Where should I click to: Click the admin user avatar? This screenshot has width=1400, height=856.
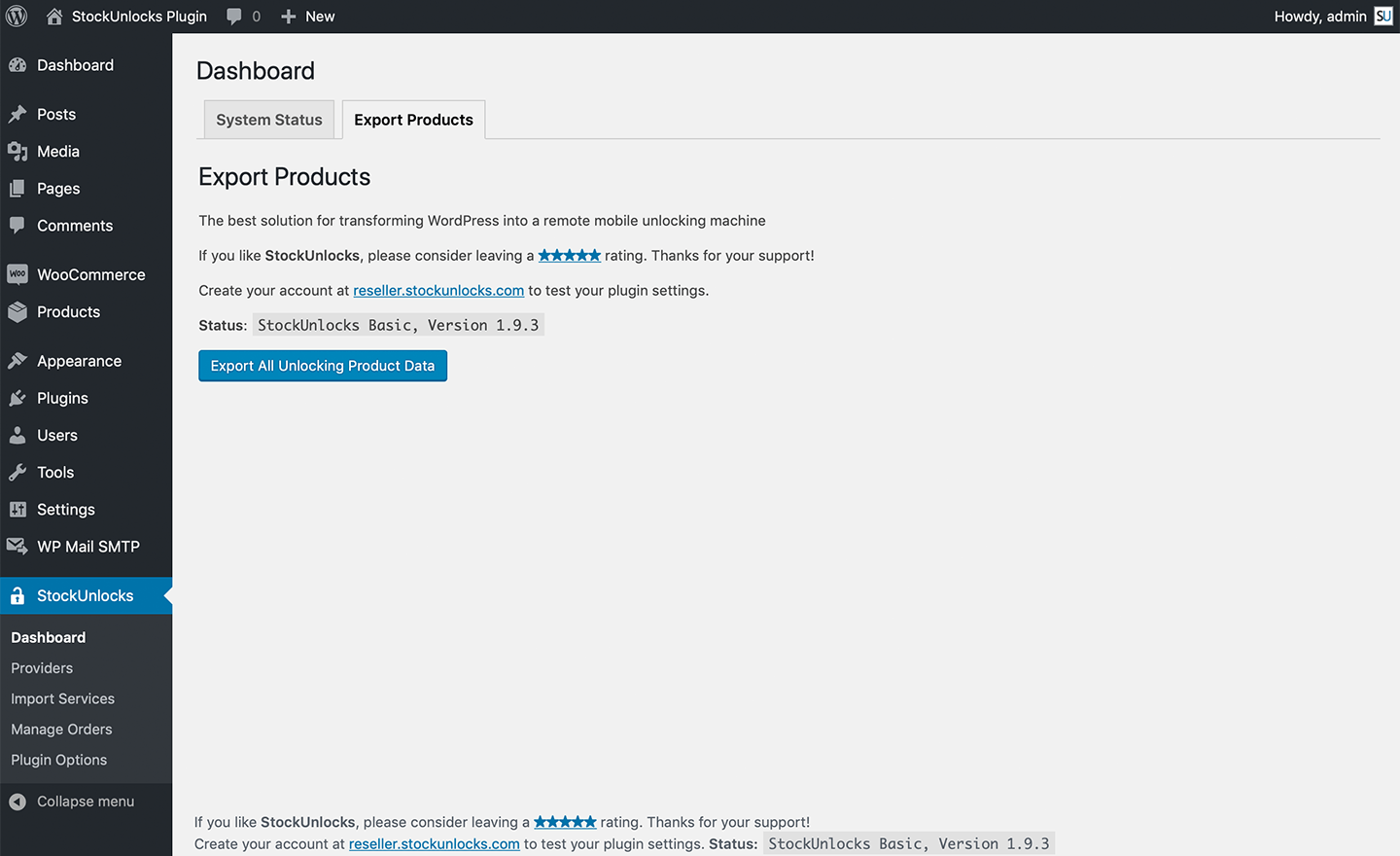click(1382, 17)
